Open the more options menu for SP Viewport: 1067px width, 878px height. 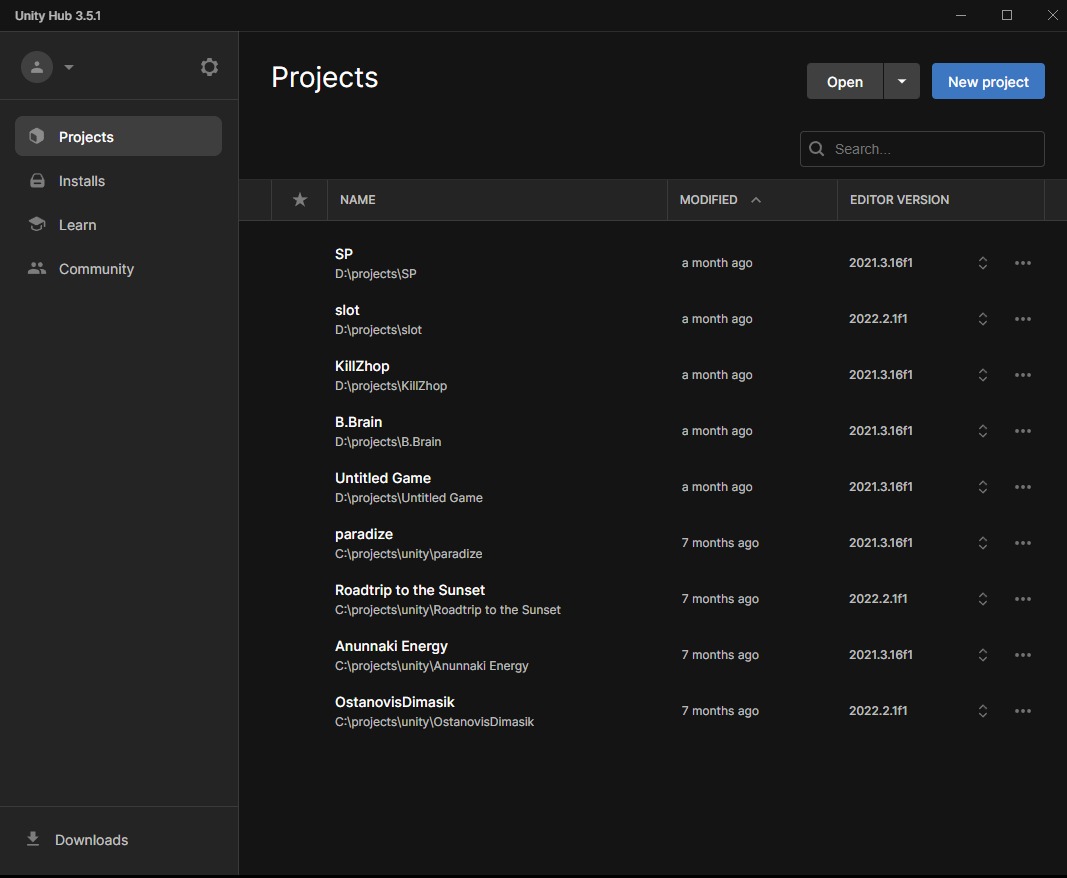click(1023, 263)
